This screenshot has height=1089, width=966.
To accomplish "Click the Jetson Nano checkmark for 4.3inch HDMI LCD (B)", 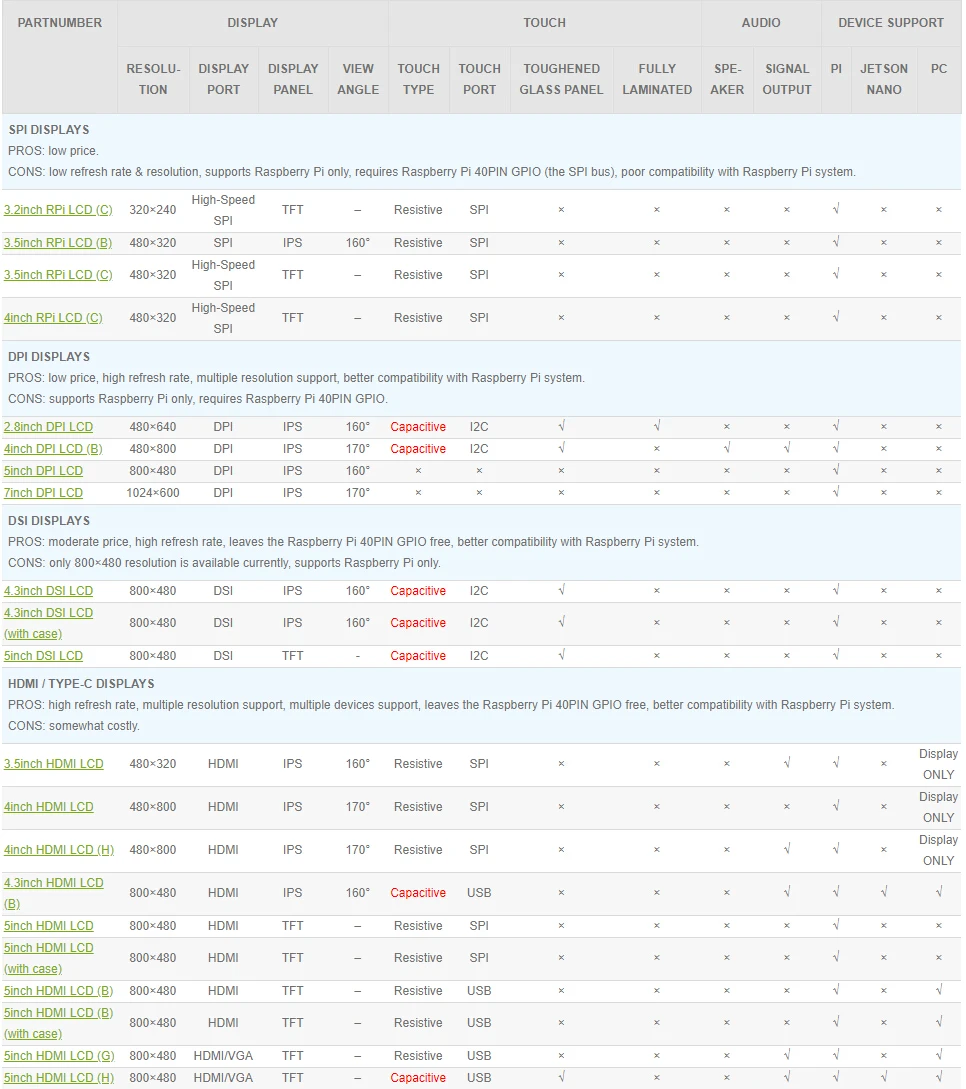I will pos(884,892).
